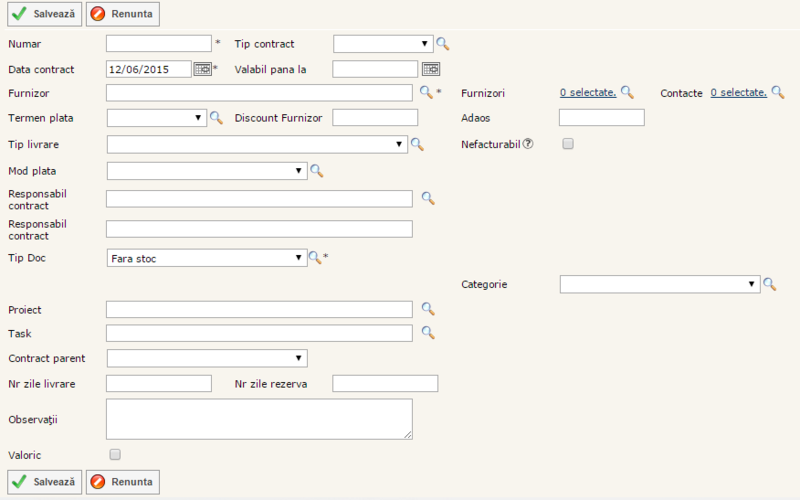The height and width of the screenshot is (500, 800).
Task: Open the calendar picker for Valabil pana la
Action: tap(430, 69)
